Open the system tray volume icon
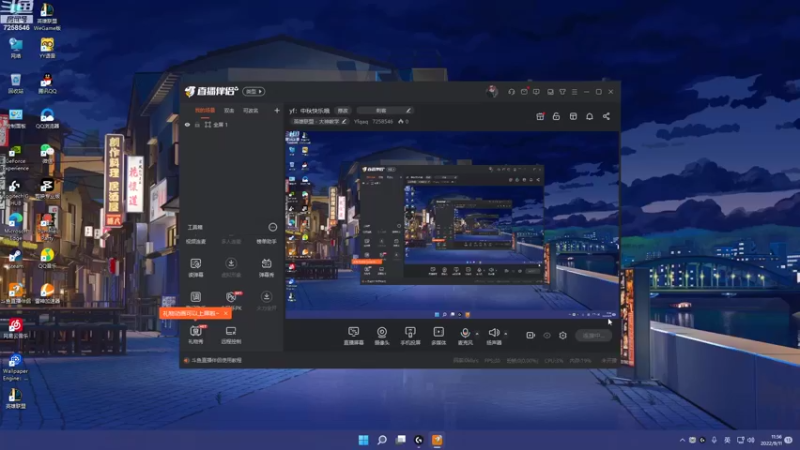The image size is (800, 450). (751, 440)
